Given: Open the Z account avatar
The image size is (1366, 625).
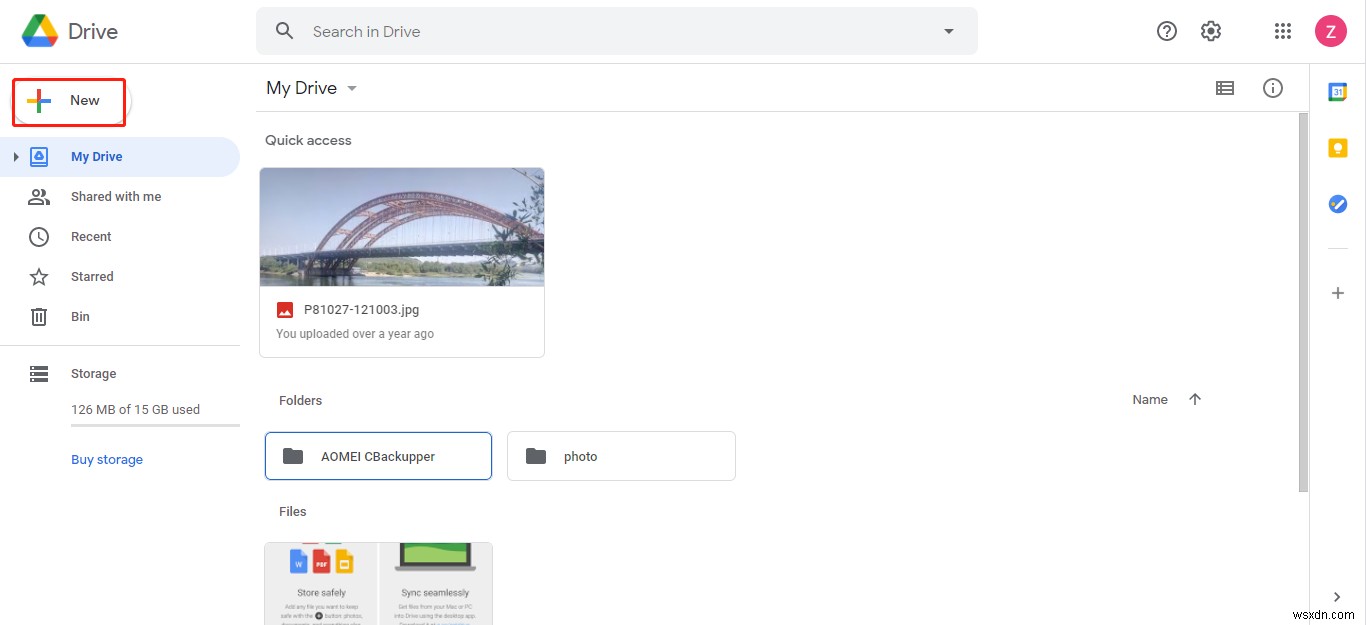Looking at the screenshot, I should point(1330,31).
